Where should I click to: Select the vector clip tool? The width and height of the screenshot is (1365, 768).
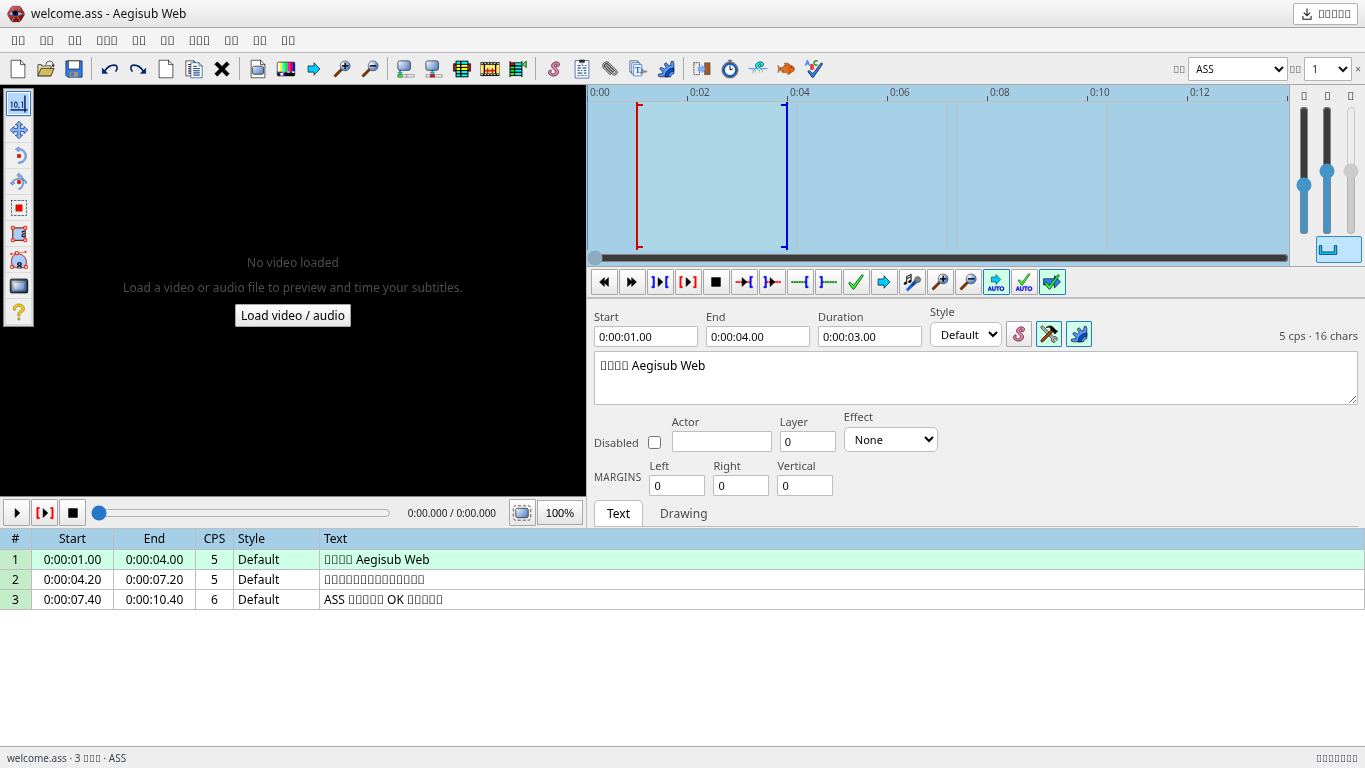(x=18, y=260)
